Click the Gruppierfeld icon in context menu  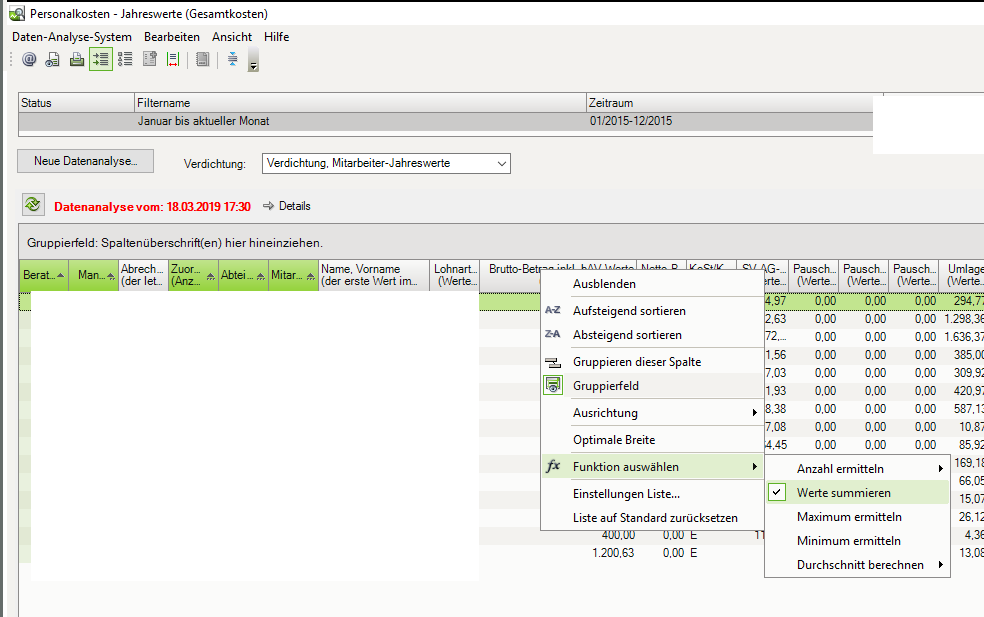point(553,386)
